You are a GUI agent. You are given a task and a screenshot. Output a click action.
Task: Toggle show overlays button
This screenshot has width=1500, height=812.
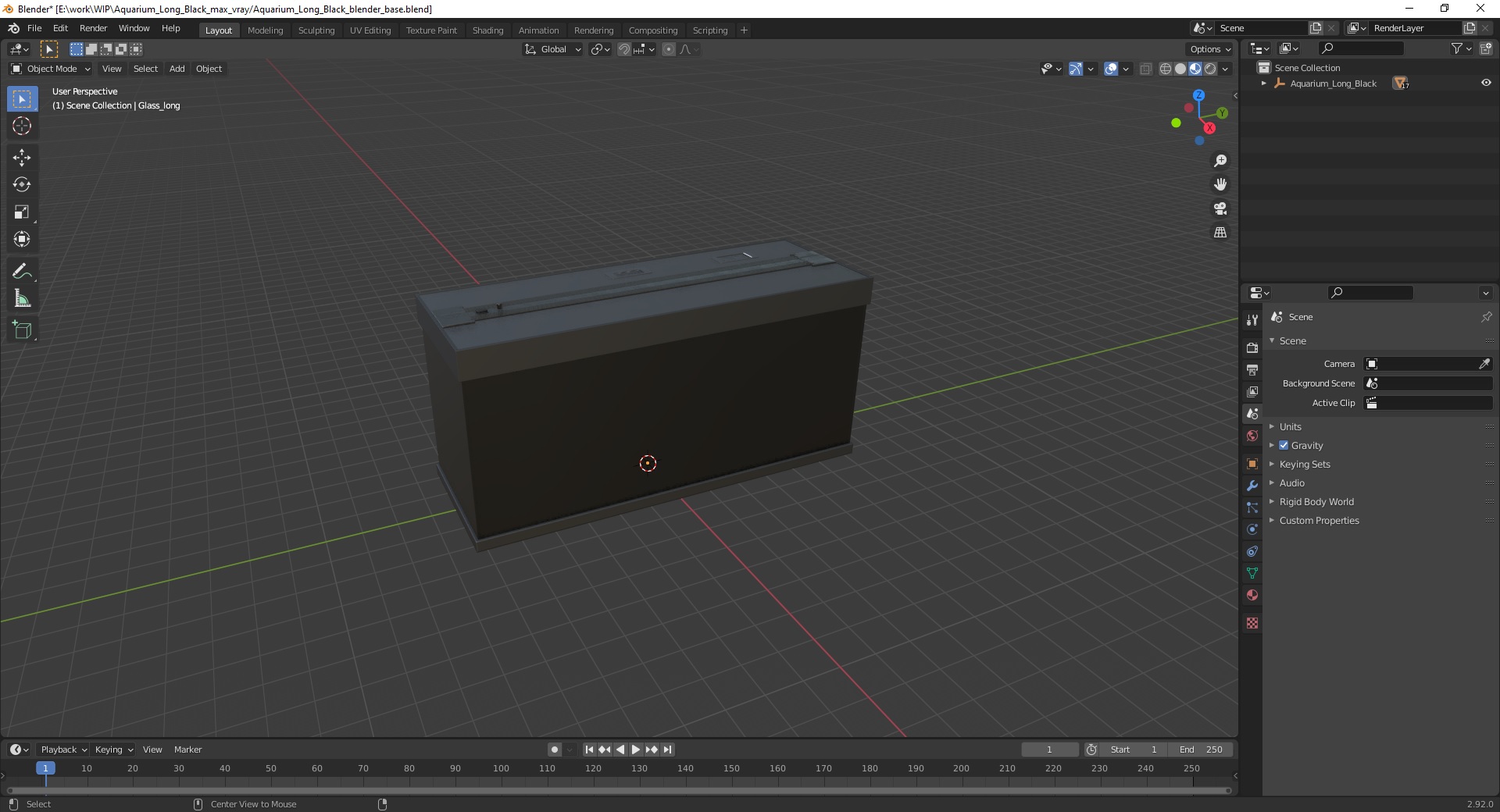tap(1111, 69)
